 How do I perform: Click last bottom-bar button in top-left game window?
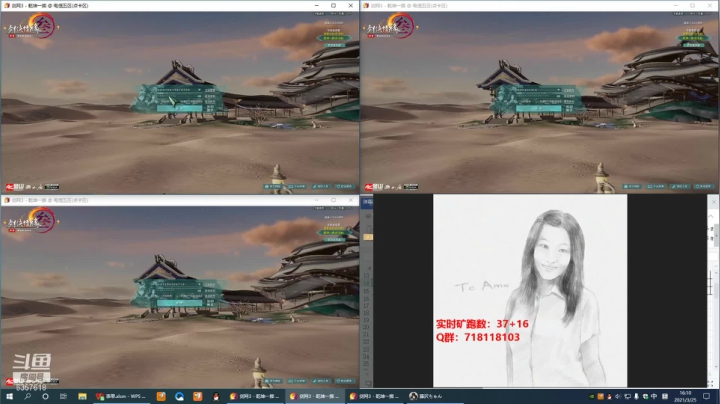(344, 186)
